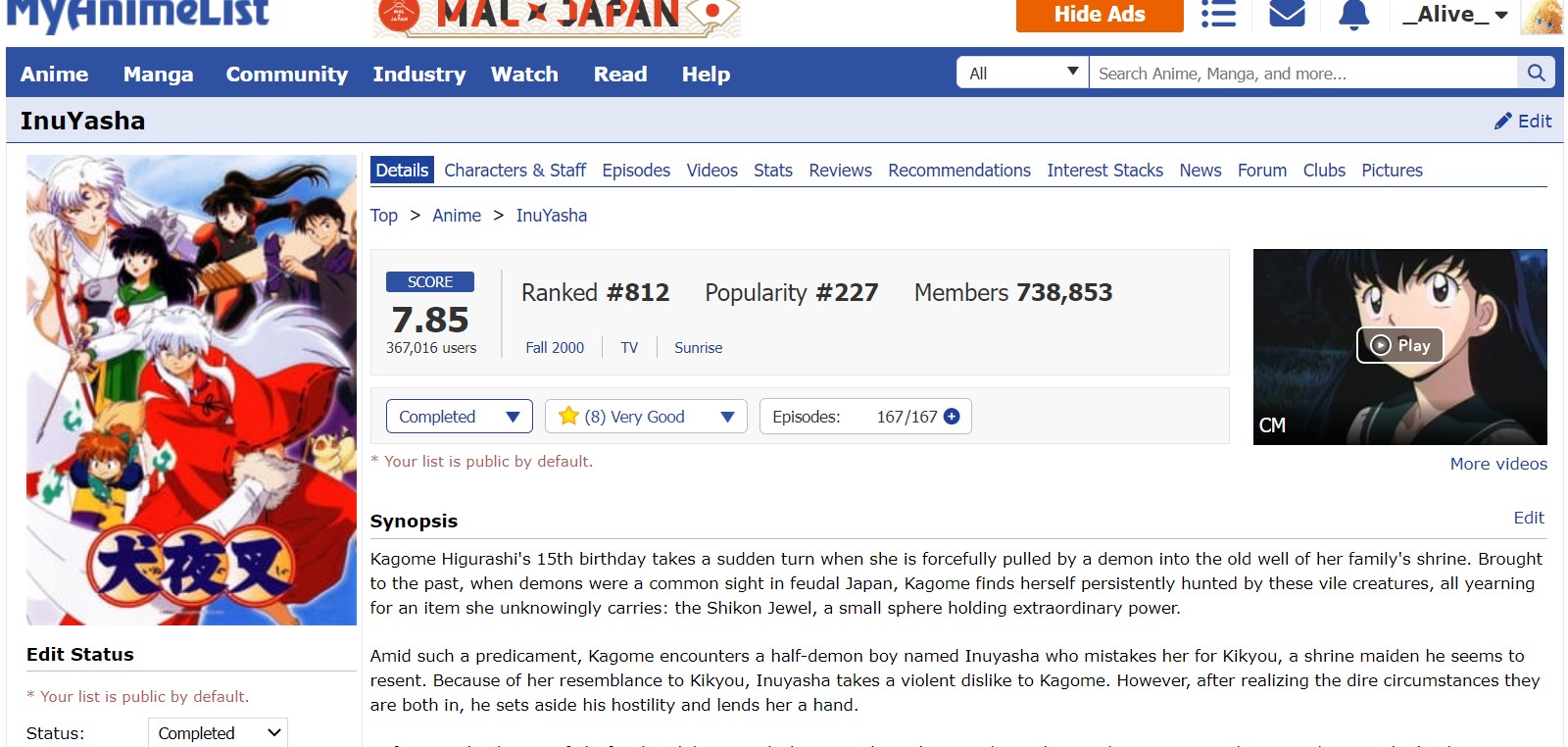
Task: Click the search magnifier button
Action: [1536, 73]
